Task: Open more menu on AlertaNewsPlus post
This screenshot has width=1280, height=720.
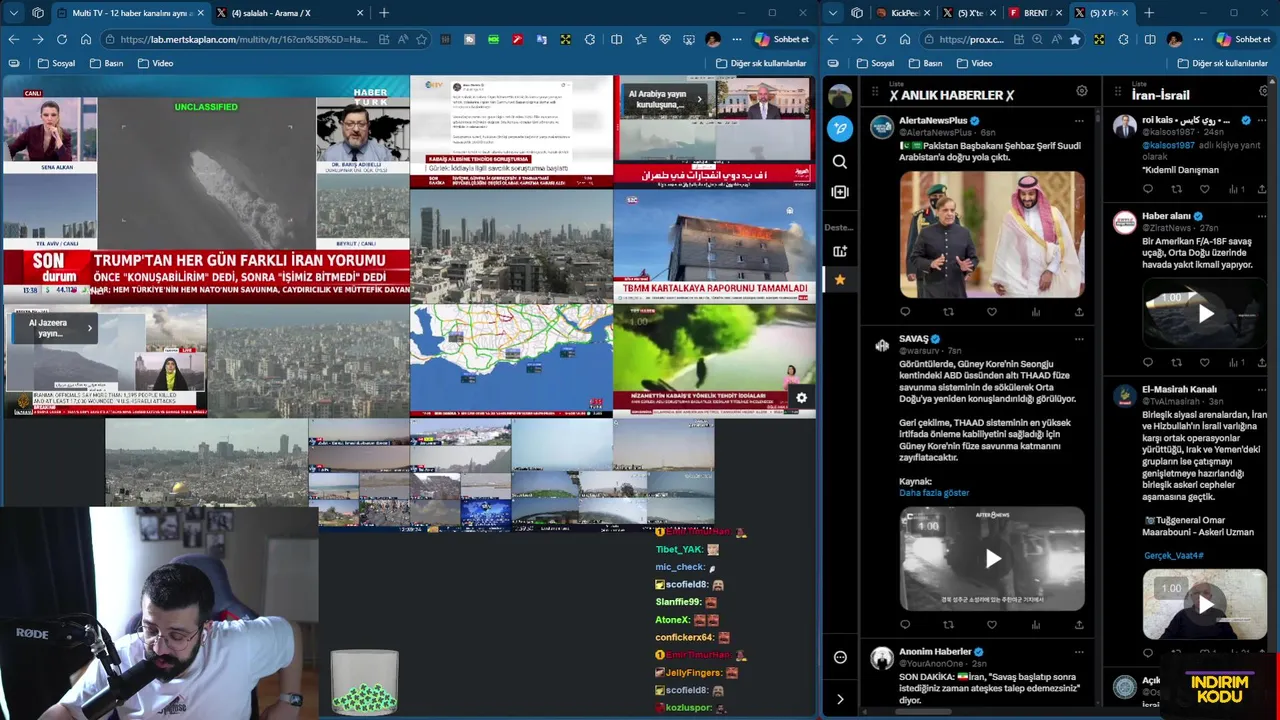Action: (1079, 120)
